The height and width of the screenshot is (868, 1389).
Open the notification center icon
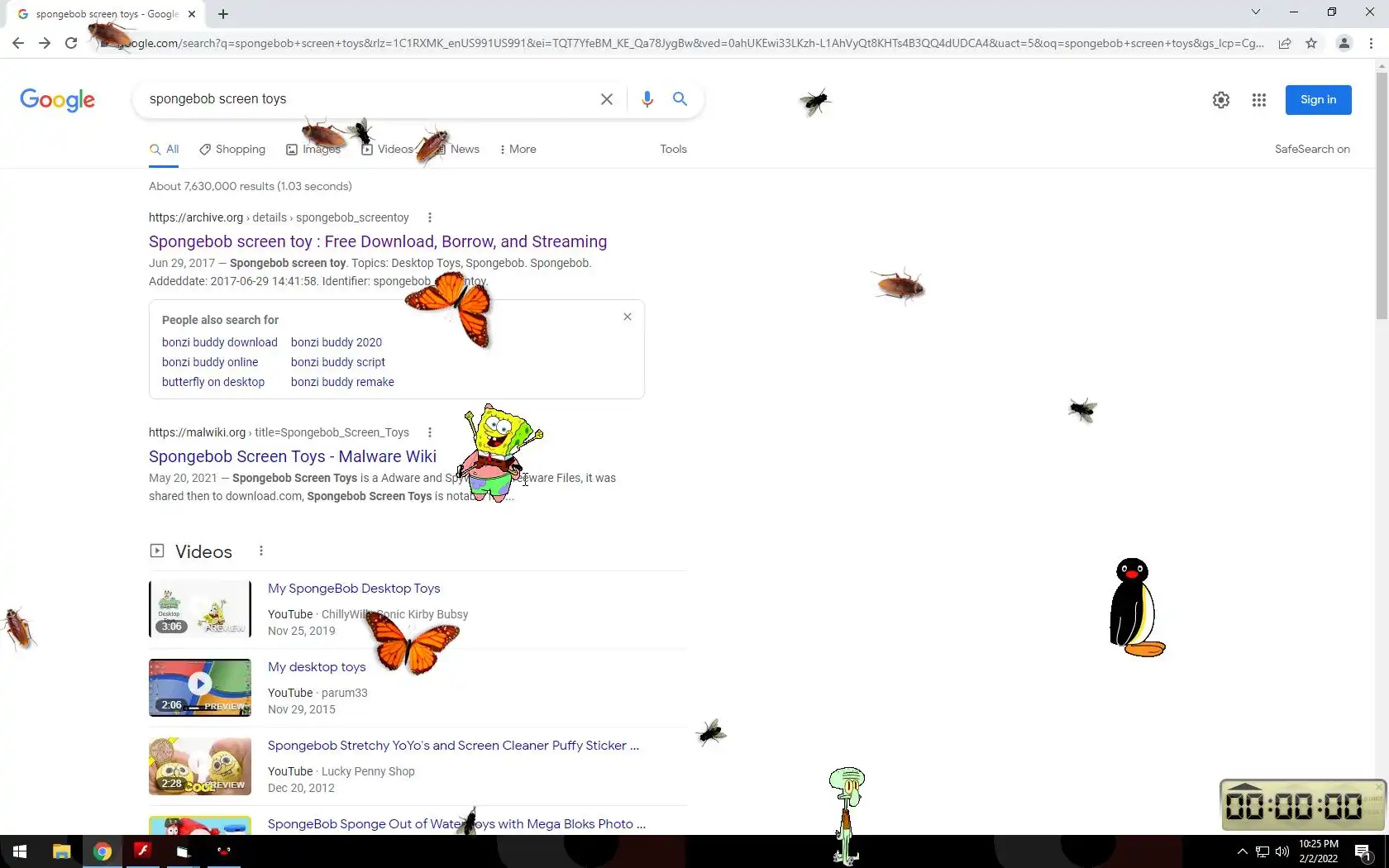click(x=1363, y=851)
